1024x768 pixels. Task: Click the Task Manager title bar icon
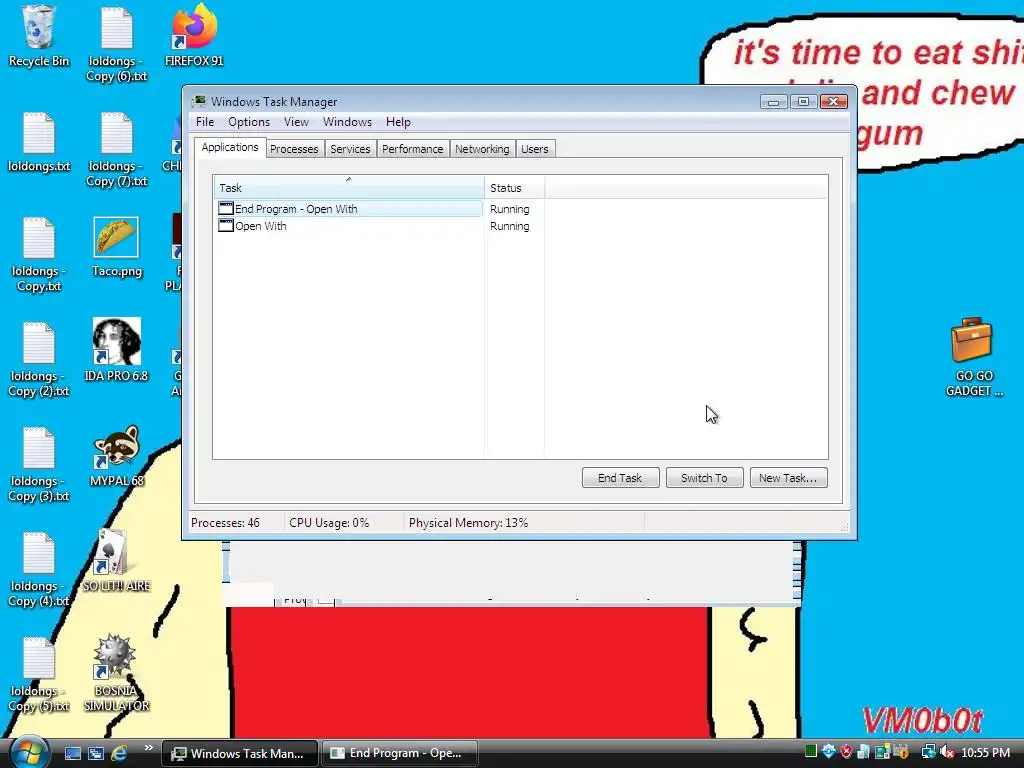199,101
